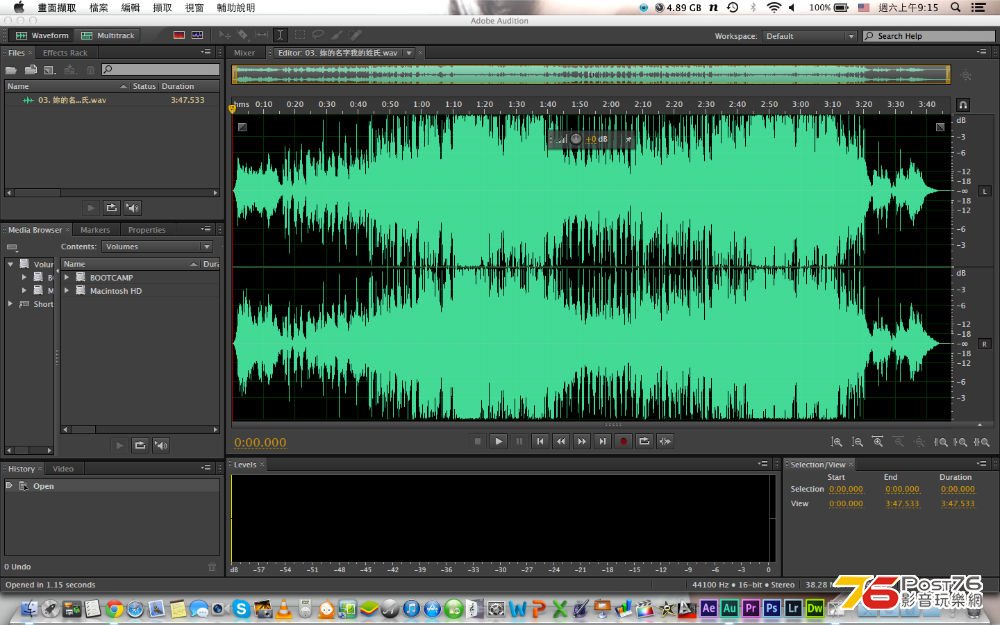This screenshot has height=625, width=1000.
Task: Toggle Show Spectral Pitch Display button
Action: click(197, 35)
